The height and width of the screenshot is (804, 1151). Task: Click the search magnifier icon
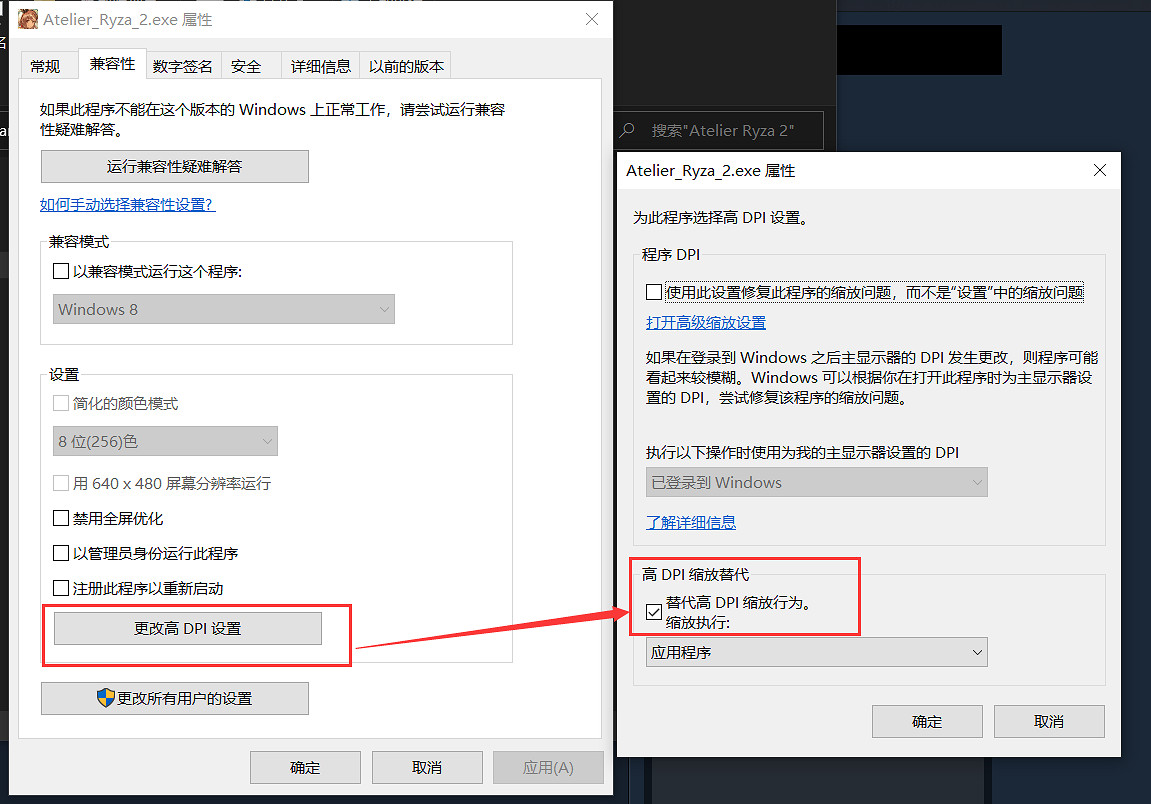pos(628,131)
